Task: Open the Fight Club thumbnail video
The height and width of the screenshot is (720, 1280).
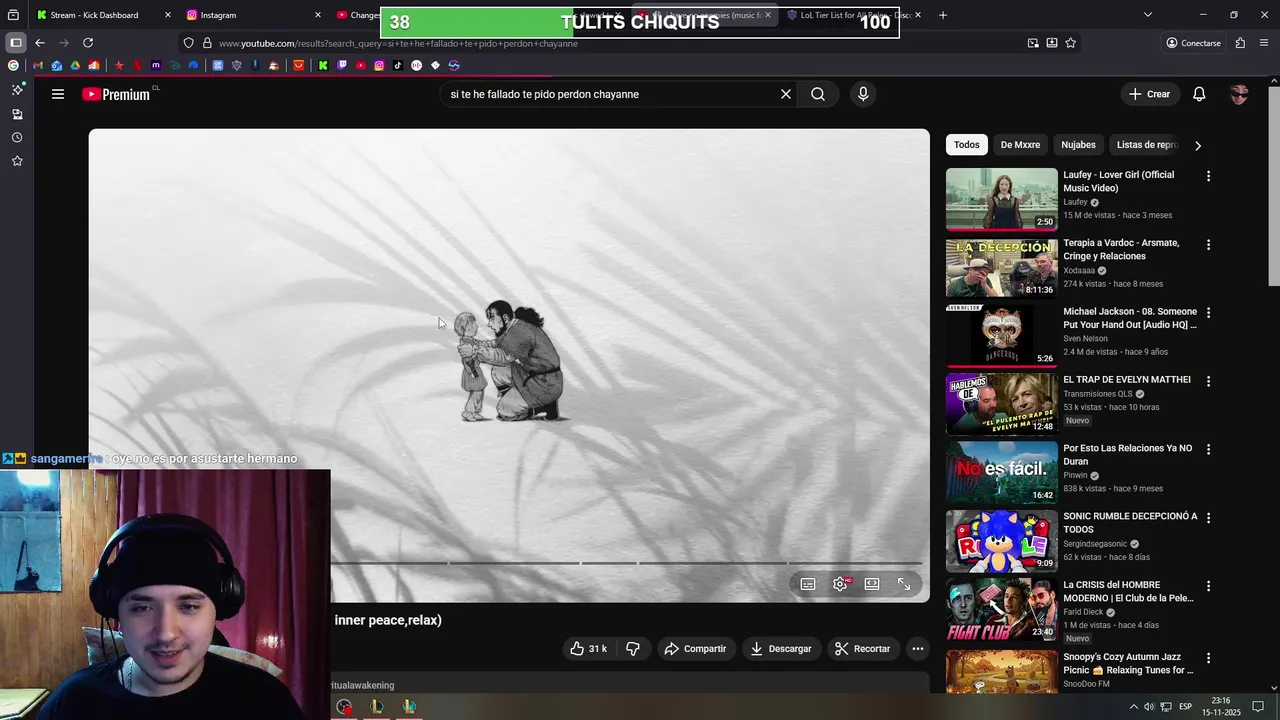Action: [x=1001, y=609]
